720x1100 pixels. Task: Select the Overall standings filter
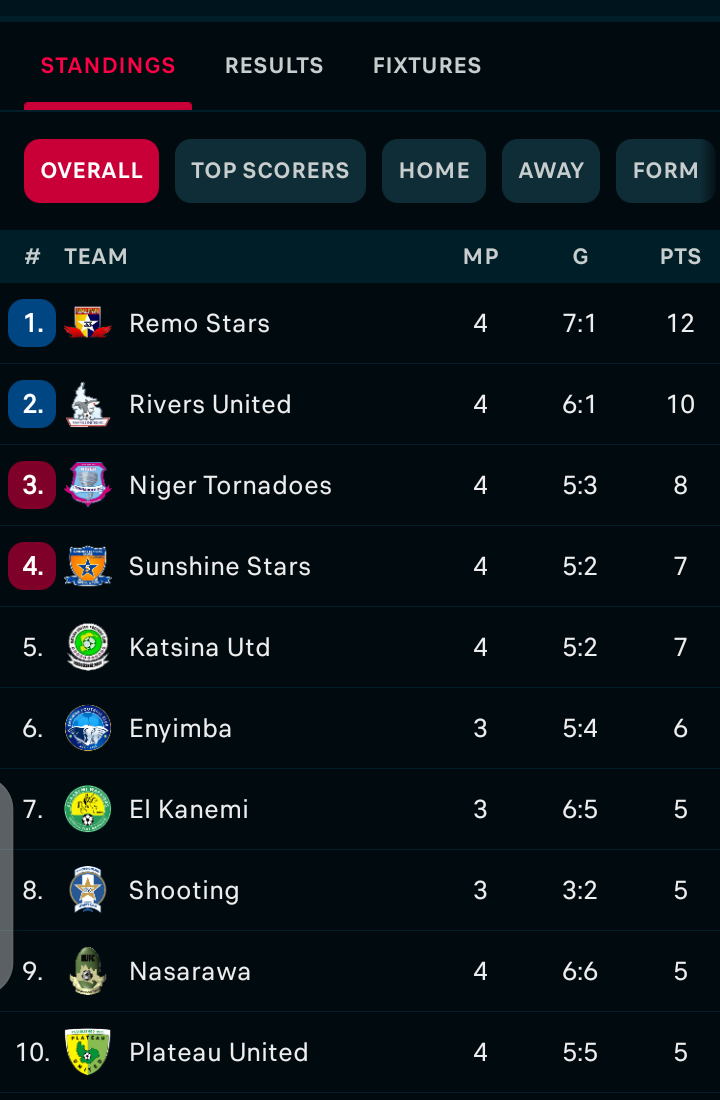92,171
